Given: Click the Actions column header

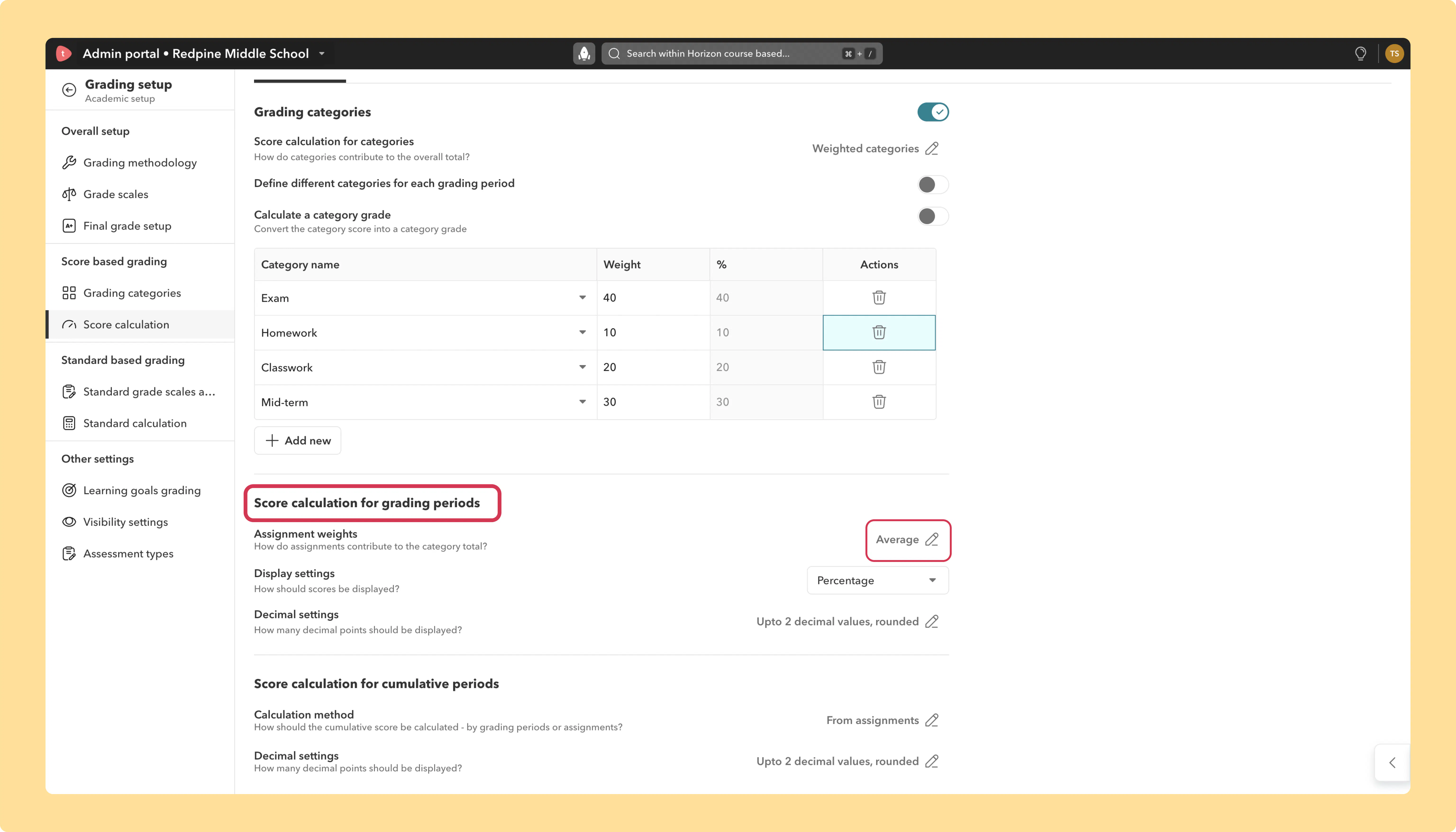Looking at the screenshot, I should coord(879,265).
